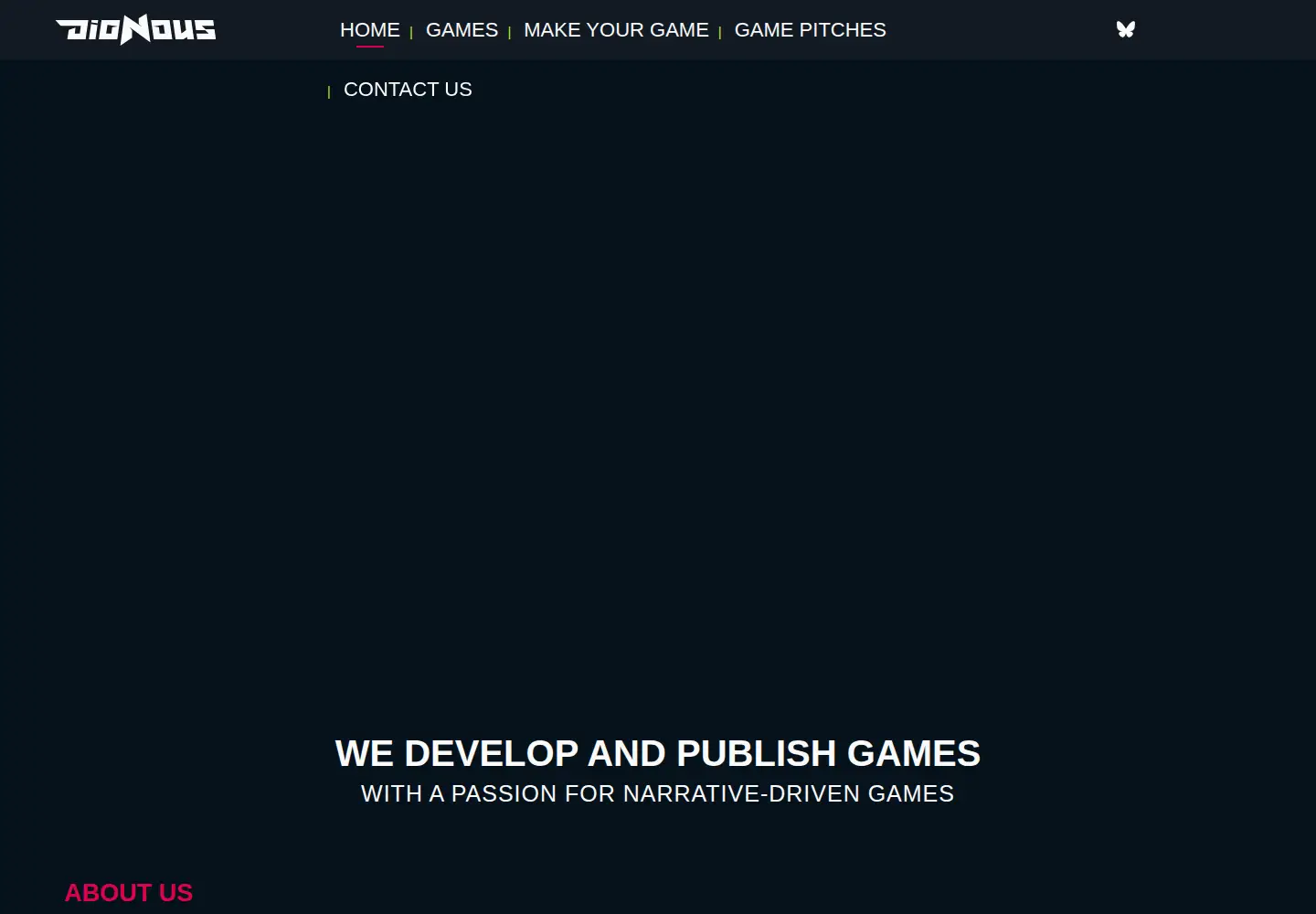This screenshot has height=914, width=1316.
Task: Open the GAMES menu item
Action: [462, 30]
